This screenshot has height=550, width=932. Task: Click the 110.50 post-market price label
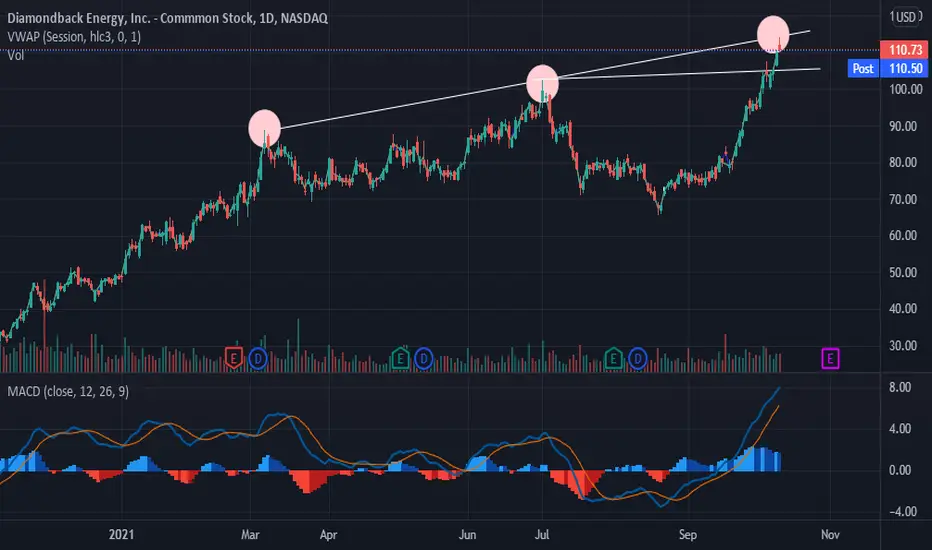(903, 68)
